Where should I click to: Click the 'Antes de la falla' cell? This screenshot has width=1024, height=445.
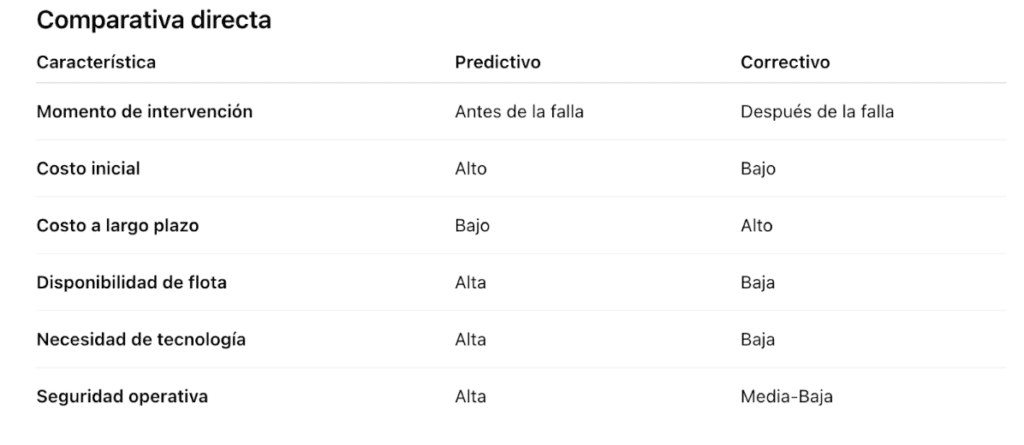pos(519,112)
